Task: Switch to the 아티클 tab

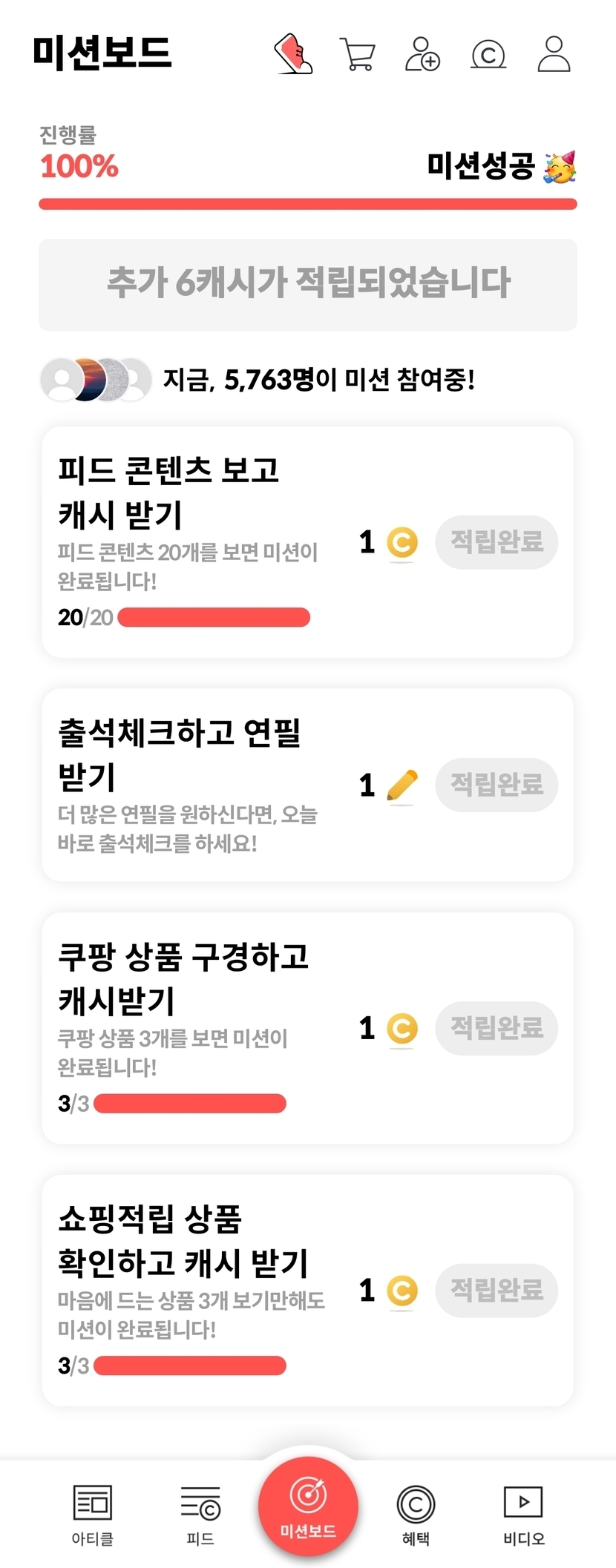Action: coord(93,1515)
